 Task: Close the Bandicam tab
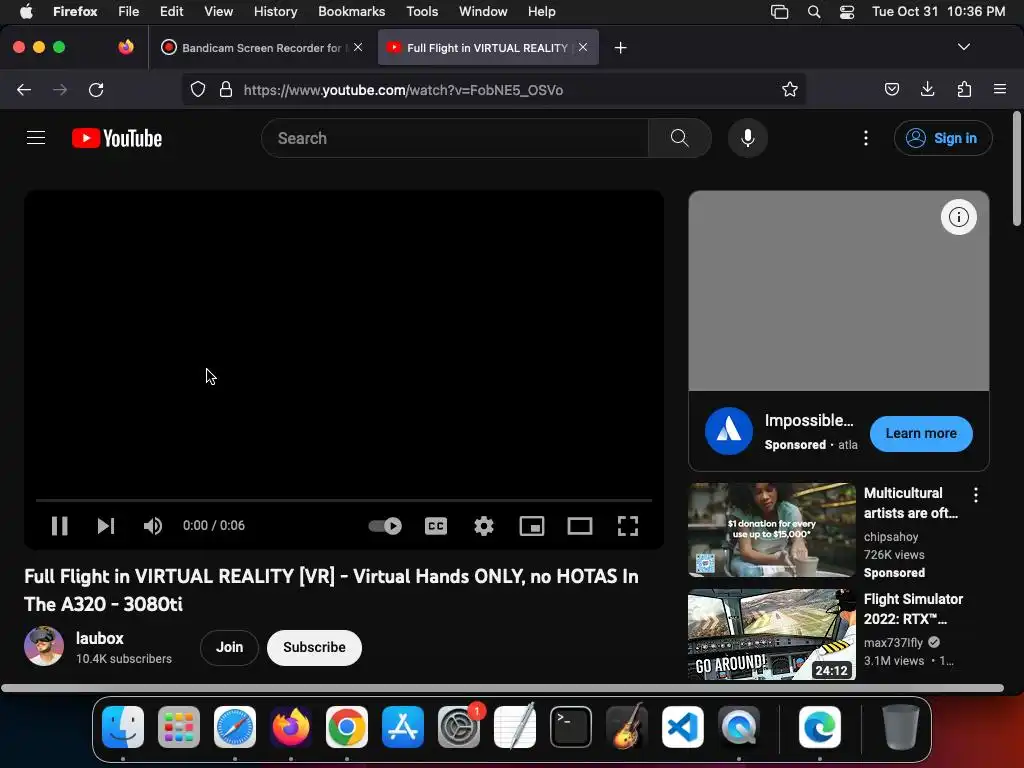click(358, 47)
